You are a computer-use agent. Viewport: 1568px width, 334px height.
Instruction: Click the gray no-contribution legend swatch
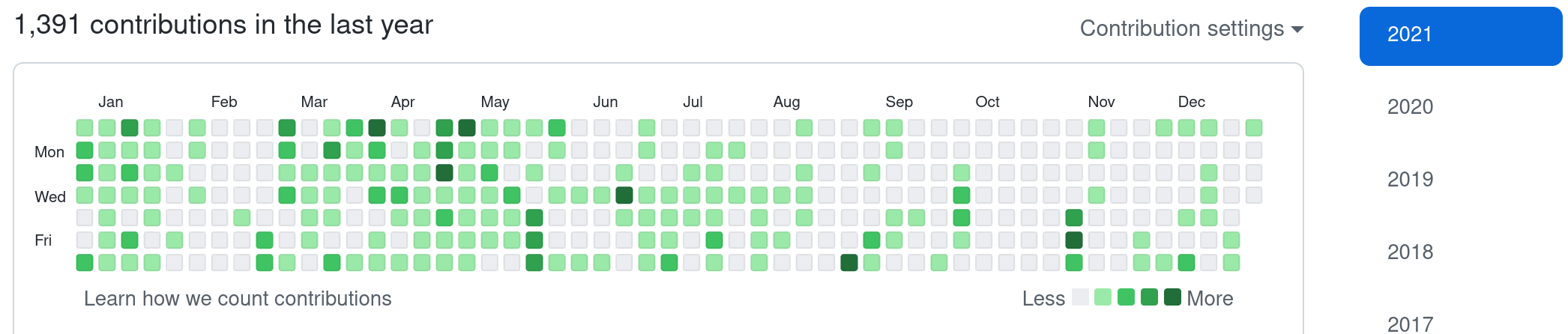[1080, 297]
